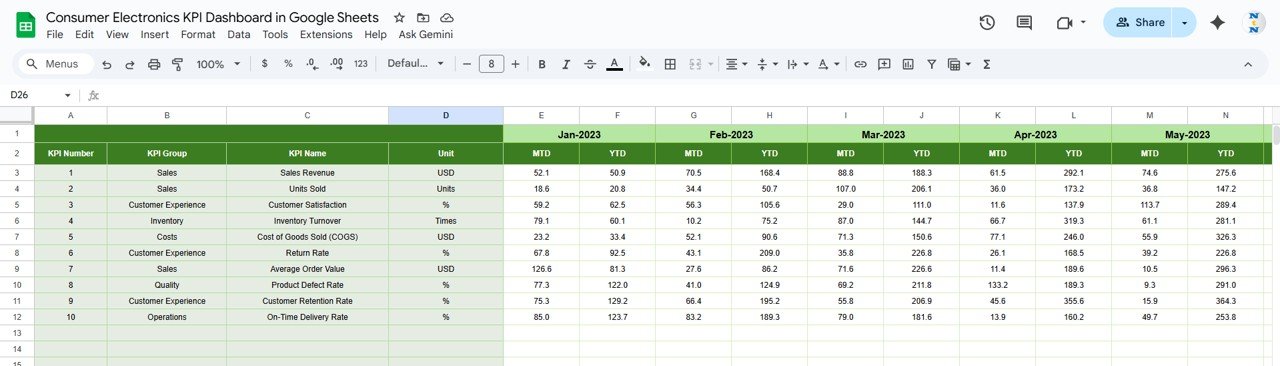This screenshot has height=366, width=1280.
Task: Search the Menus box
Action: pyautogui.click(x=56, y=64)
